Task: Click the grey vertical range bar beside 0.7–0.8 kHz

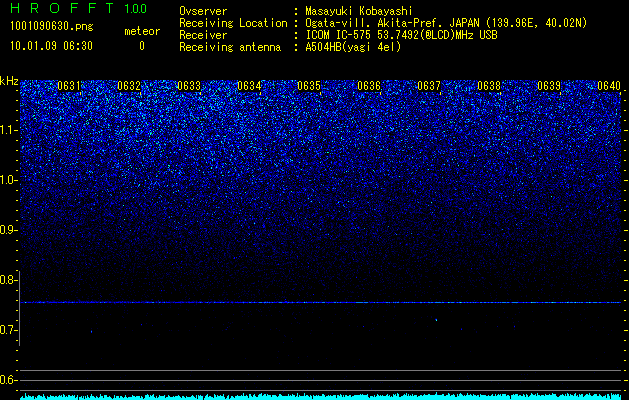Action: click(19, 309)
